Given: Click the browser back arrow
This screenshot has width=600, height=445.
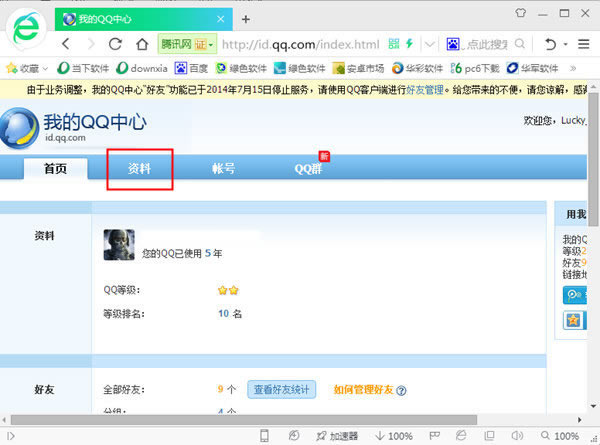Looking at the screenshot, I should click(x=66, y=44).
